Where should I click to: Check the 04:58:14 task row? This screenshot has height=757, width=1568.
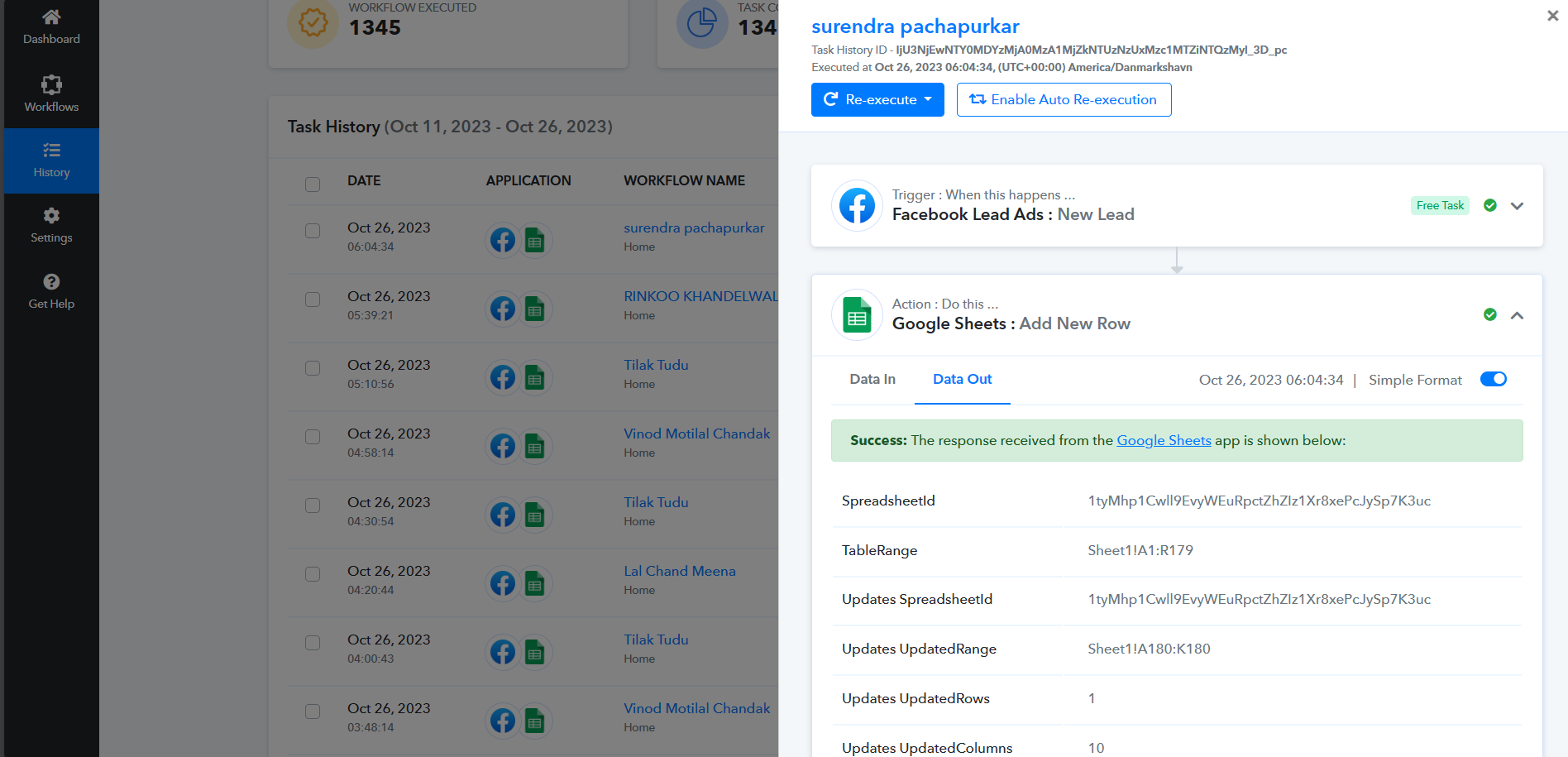(313, 437)
